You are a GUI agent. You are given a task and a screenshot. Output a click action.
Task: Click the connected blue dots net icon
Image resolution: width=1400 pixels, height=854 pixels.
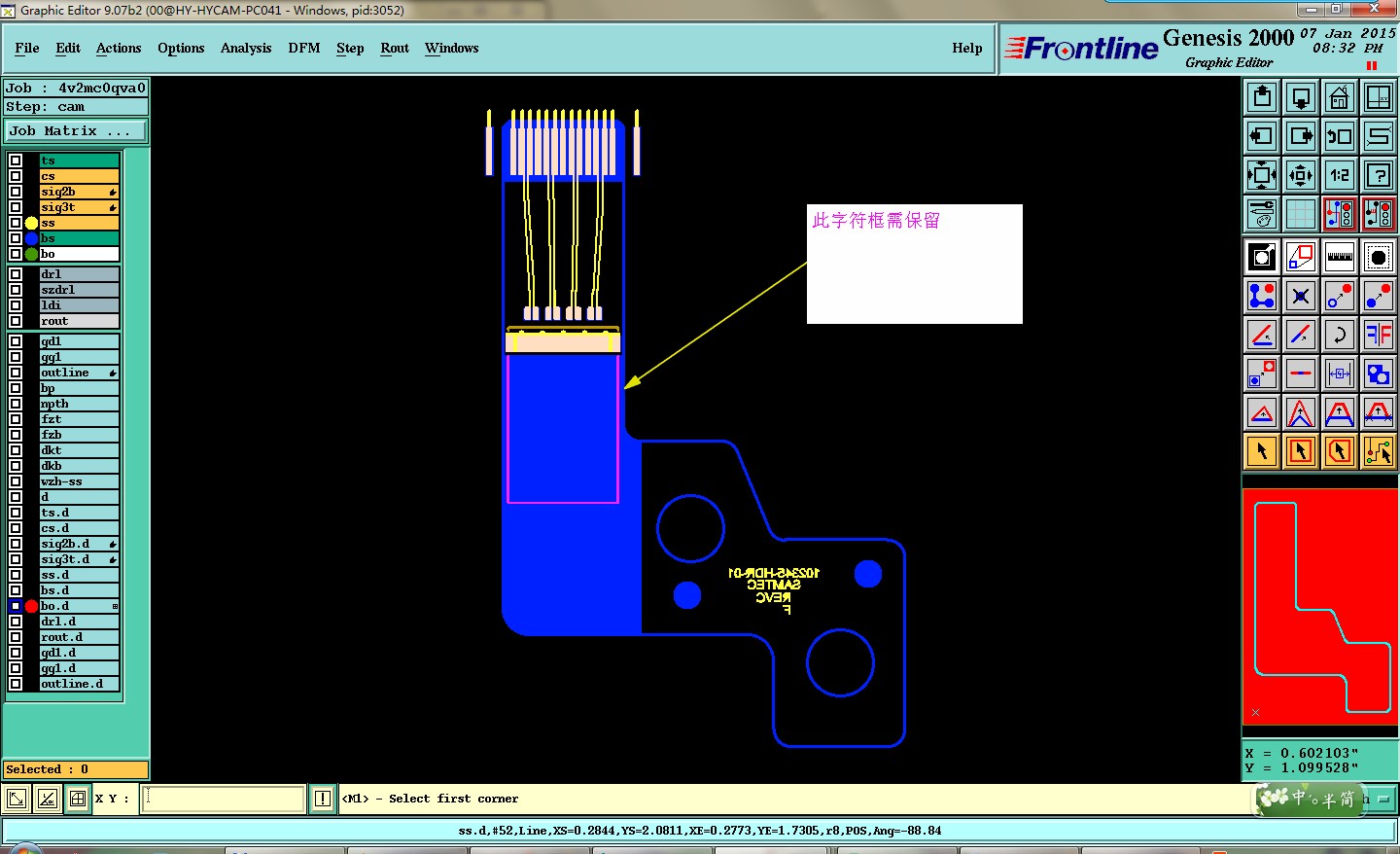pos(1262,296)
